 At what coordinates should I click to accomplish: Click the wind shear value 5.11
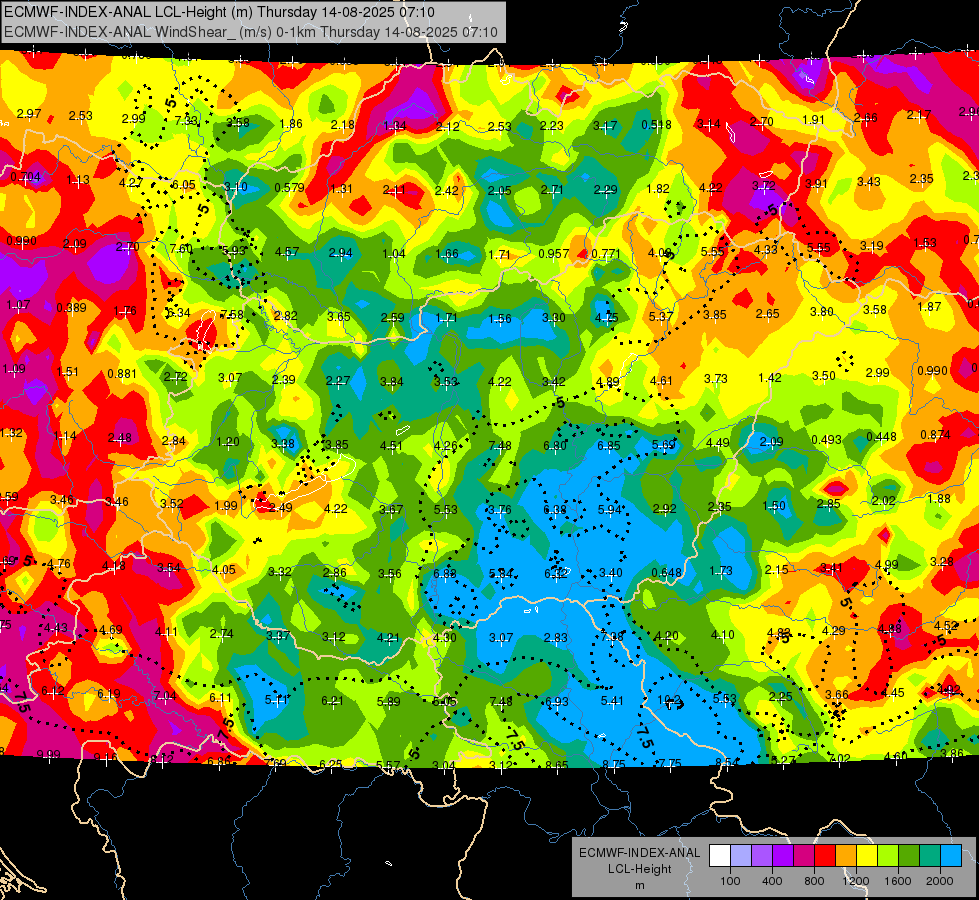point(276,700)
